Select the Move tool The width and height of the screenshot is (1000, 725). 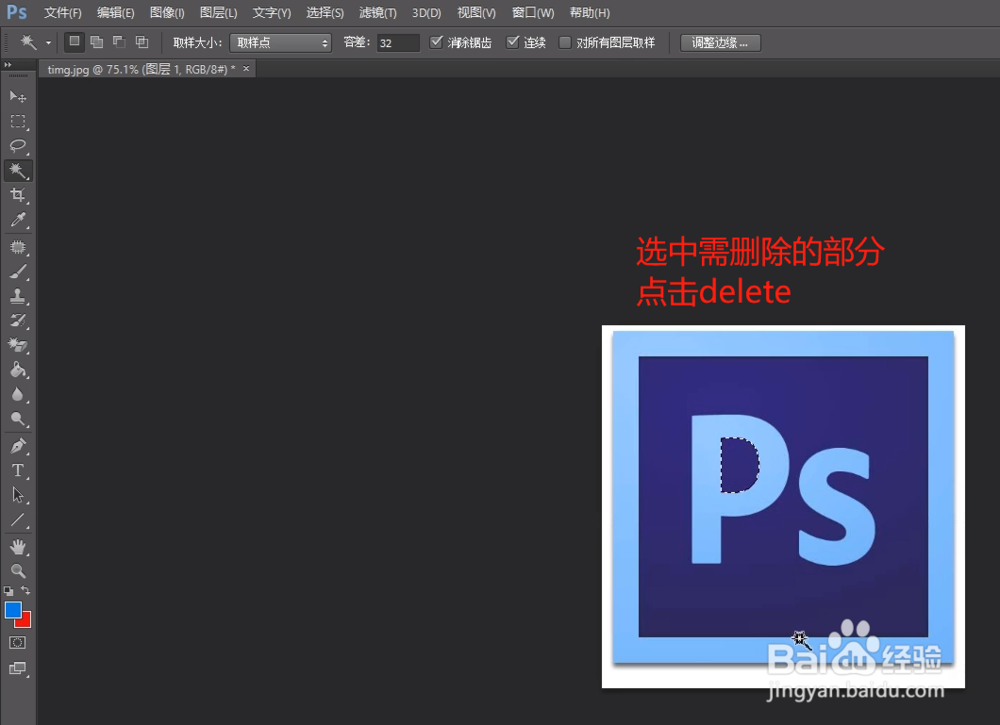17,96
